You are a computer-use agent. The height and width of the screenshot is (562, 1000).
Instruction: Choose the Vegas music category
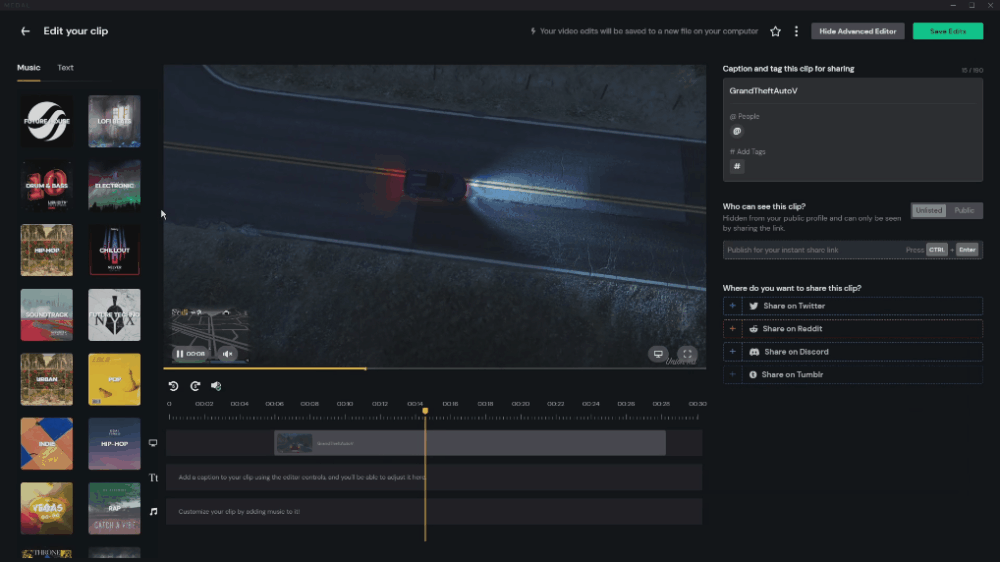(x=47, y=508)
